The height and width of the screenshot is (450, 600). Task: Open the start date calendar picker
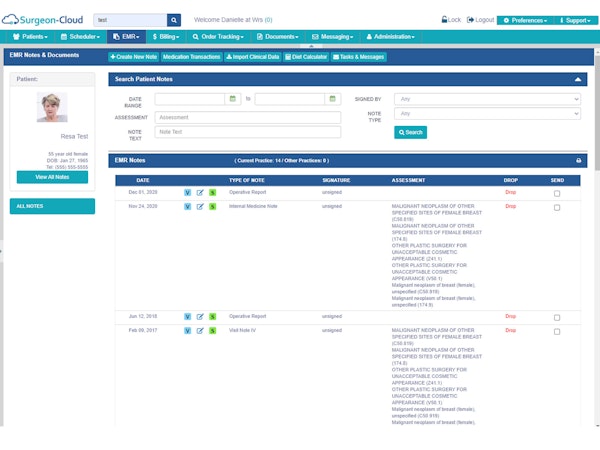(x=233, y=99)
